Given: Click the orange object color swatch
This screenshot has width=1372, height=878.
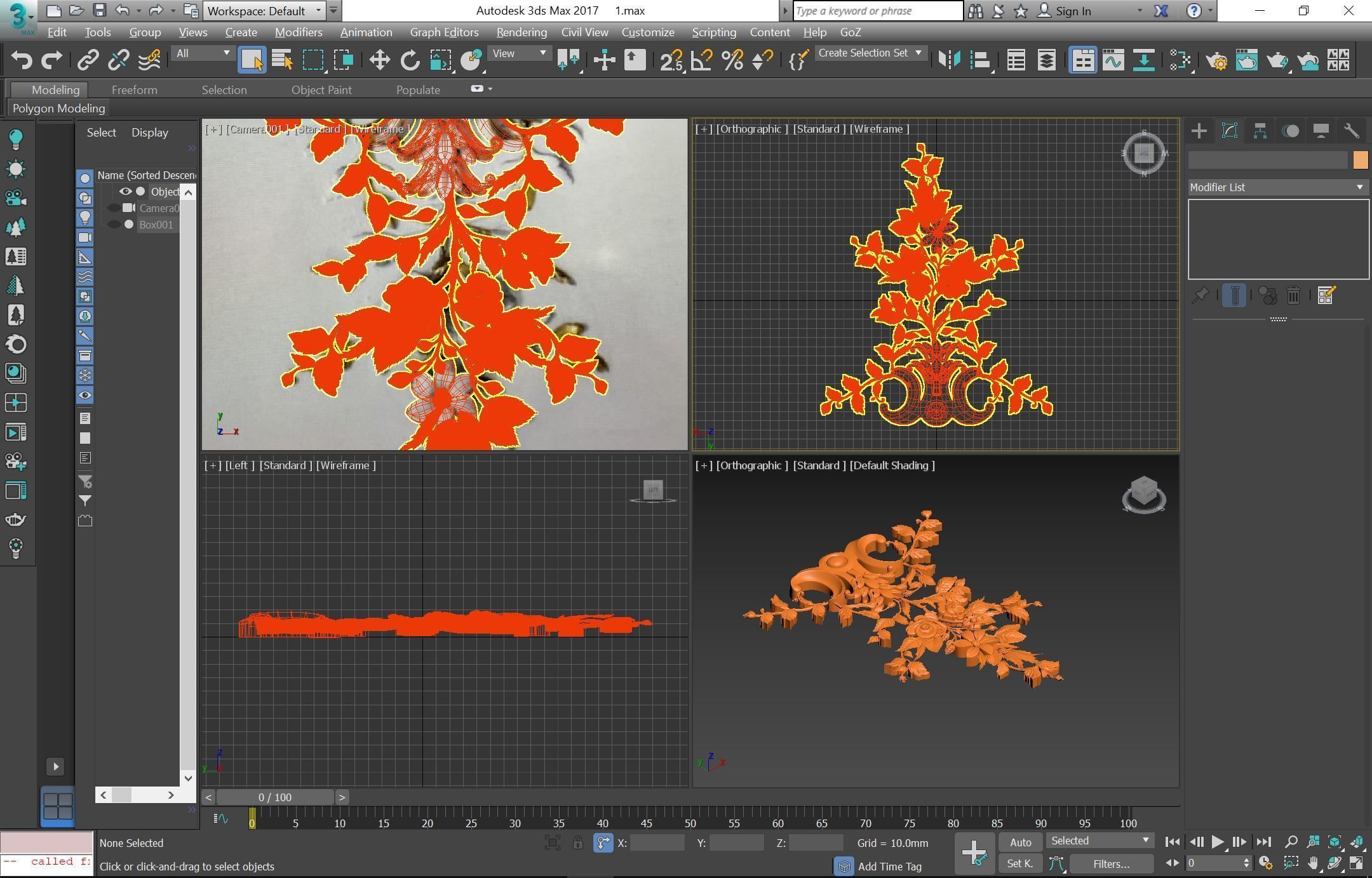Looking at the screenshot, I should (x=1360, y=160).
